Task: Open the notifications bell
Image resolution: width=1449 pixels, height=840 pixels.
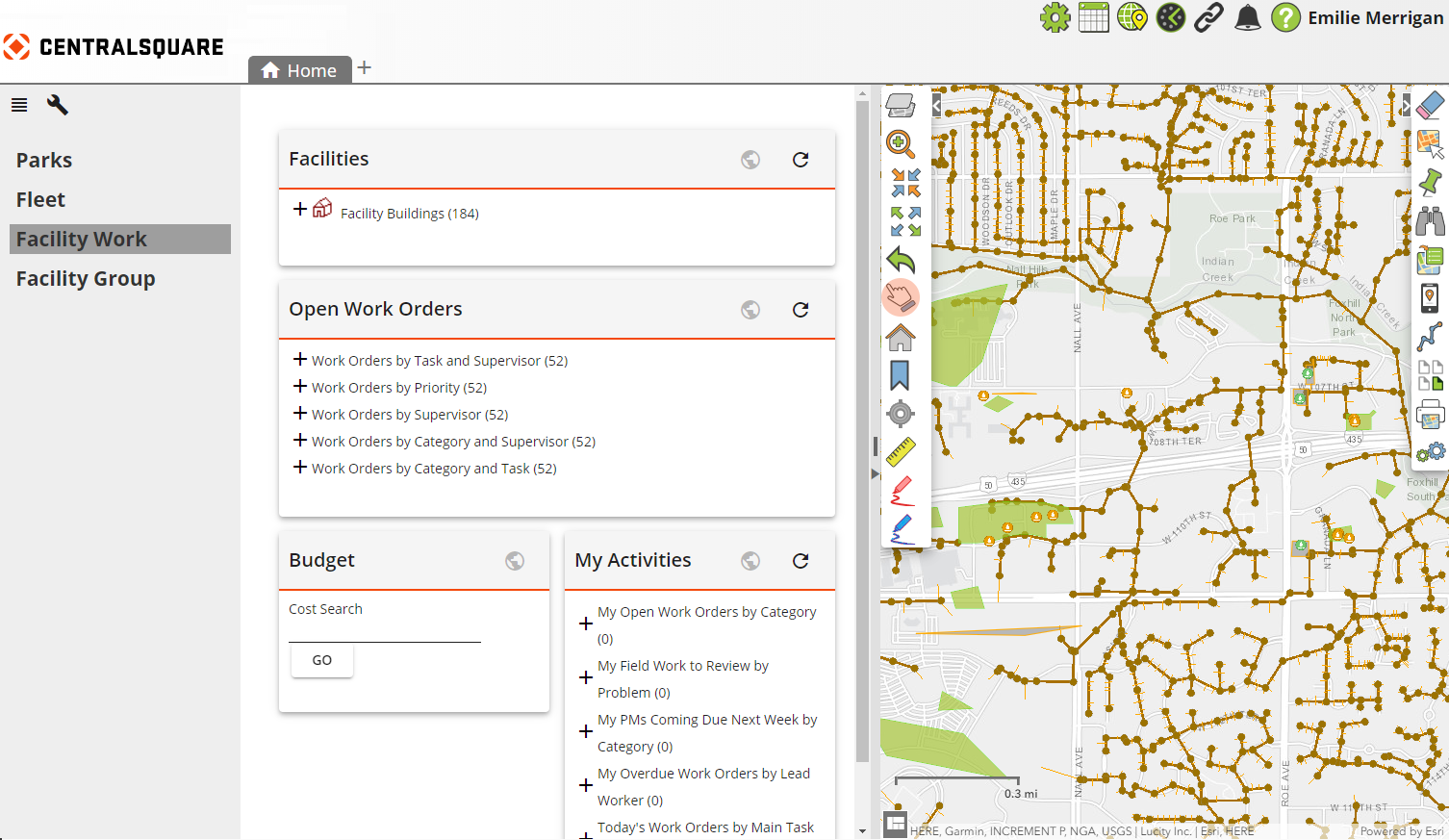Action: pos(1248,17)
